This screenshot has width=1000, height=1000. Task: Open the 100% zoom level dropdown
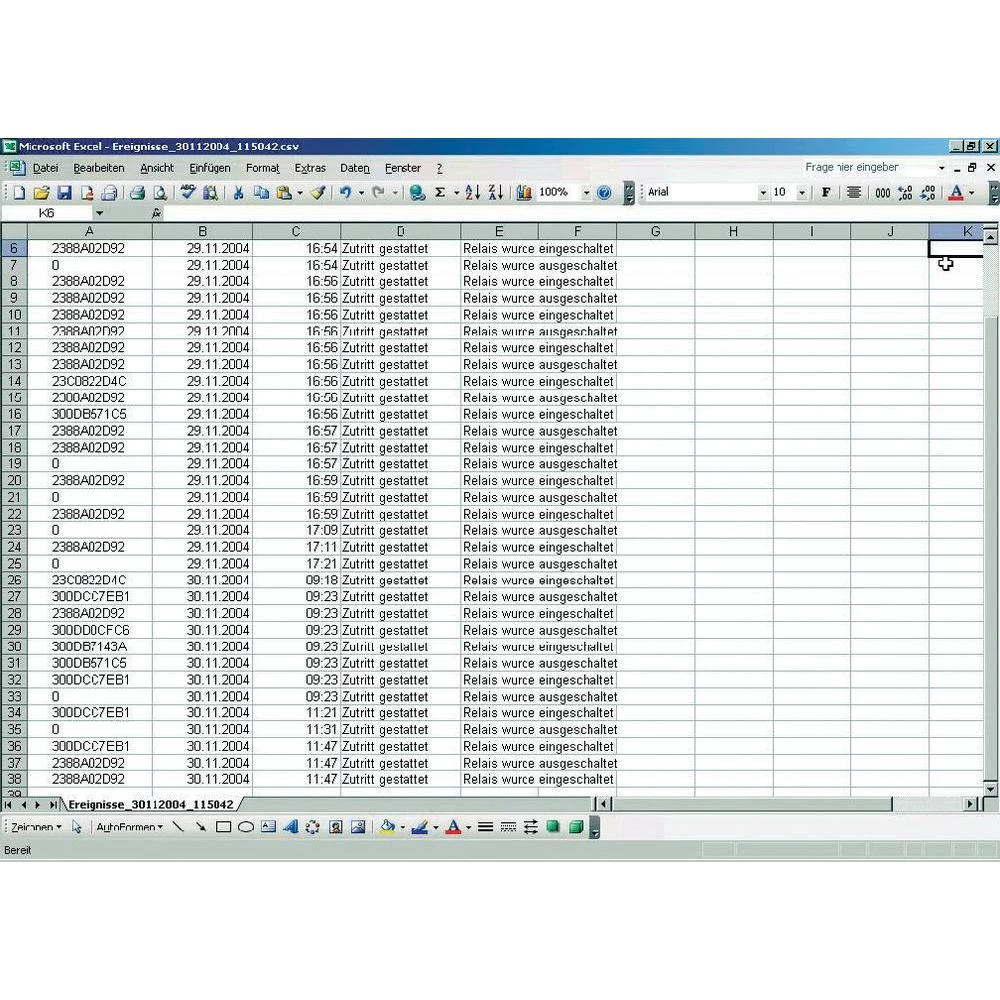pos(586,192)
